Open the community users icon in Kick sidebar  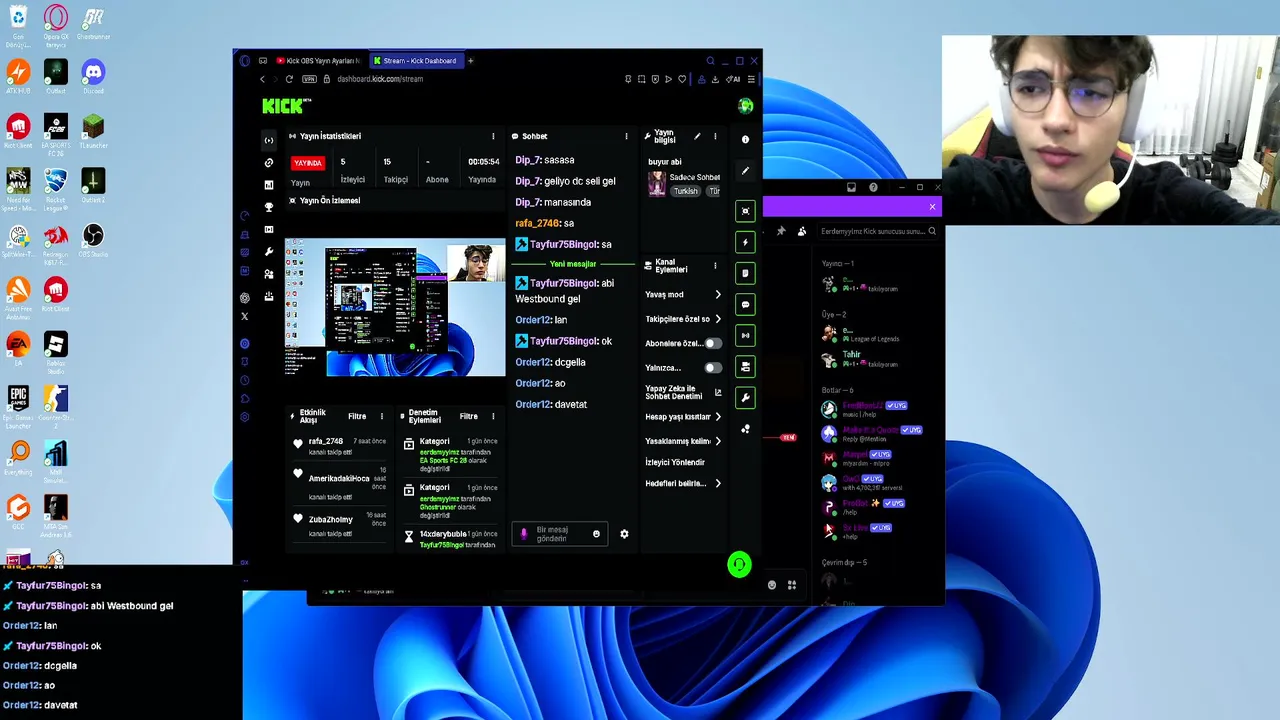tap(268, 274)
